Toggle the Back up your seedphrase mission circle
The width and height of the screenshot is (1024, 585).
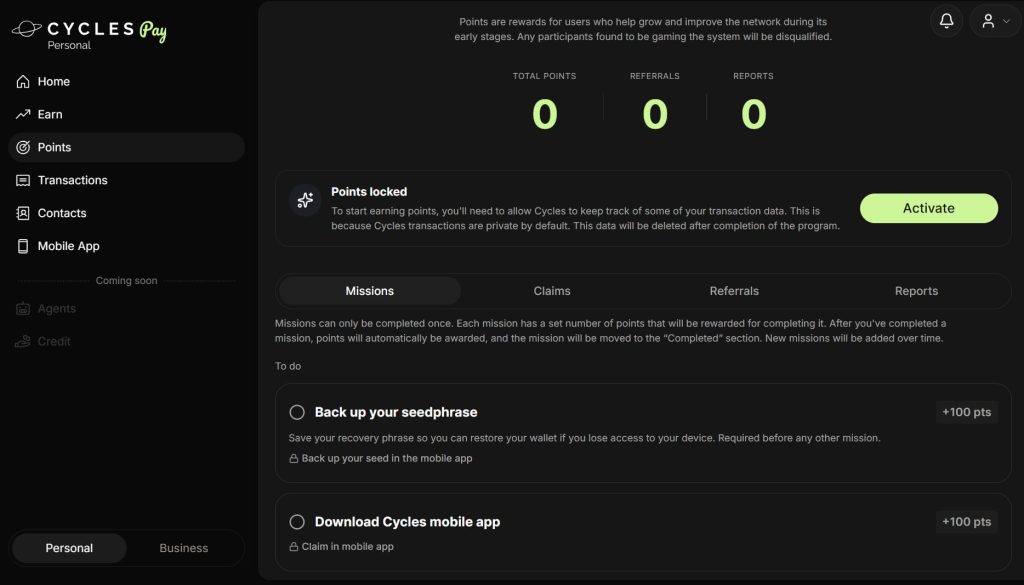pyautogui.click(x=297, y=413)
